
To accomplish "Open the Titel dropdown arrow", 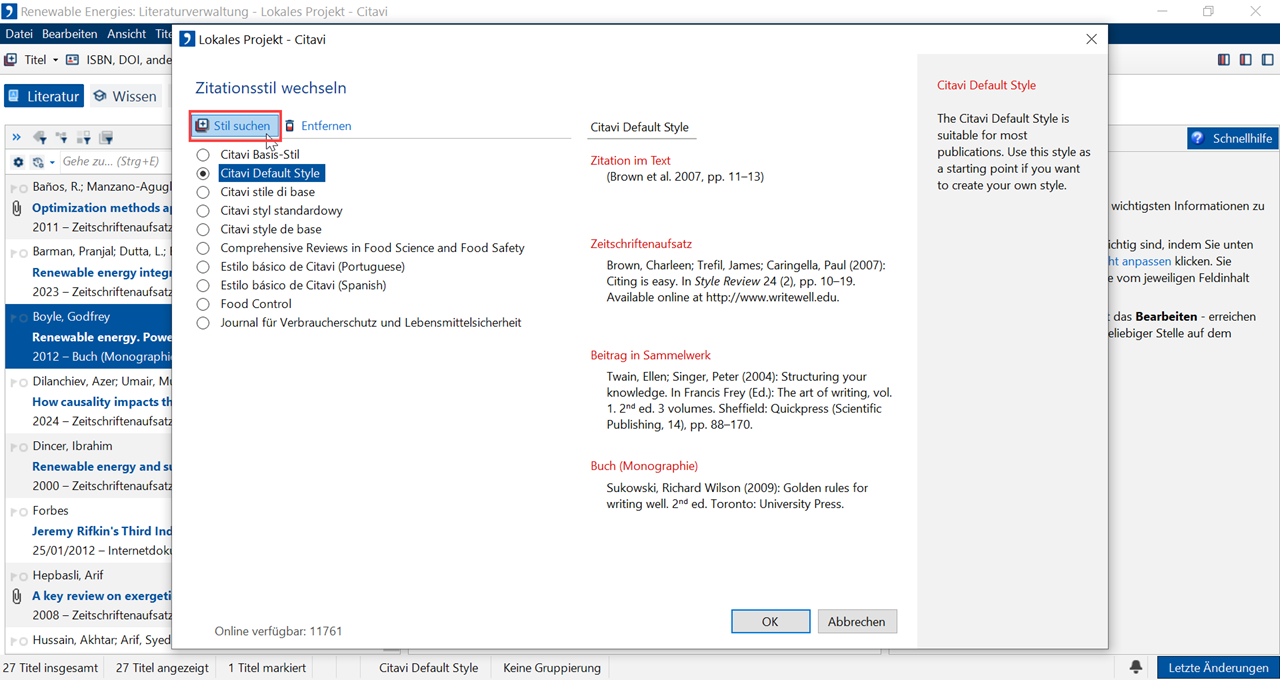I will (x=55, y=60).
